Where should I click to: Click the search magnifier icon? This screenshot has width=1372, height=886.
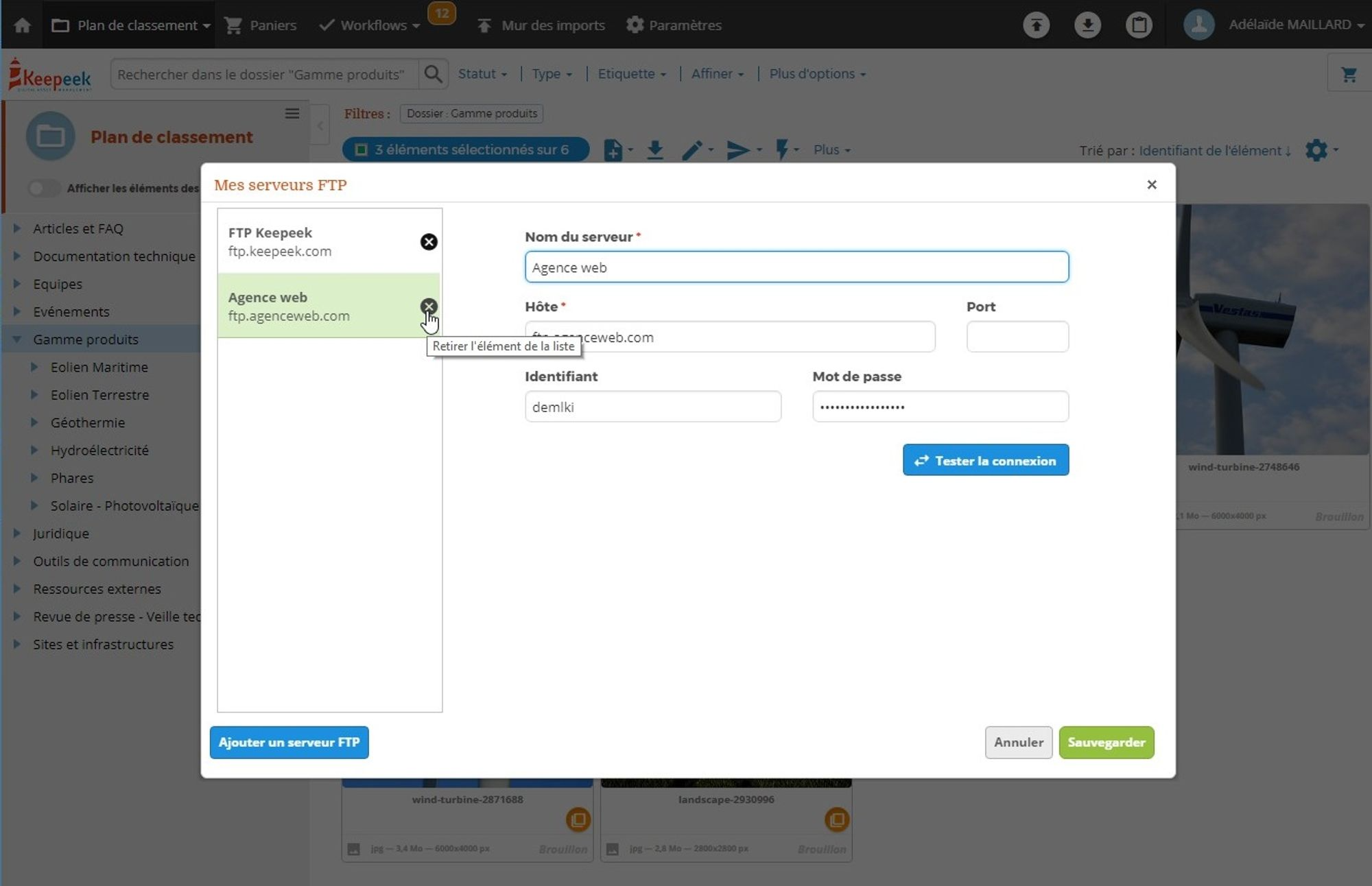click(433, 74)
